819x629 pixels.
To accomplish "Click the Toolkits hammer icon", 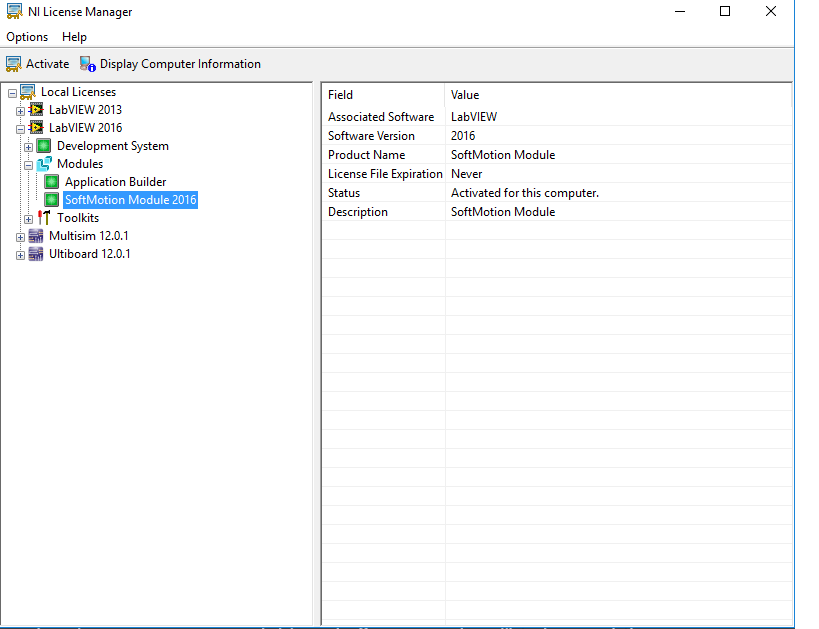I will pyautogui.click(x=44, y=218).
